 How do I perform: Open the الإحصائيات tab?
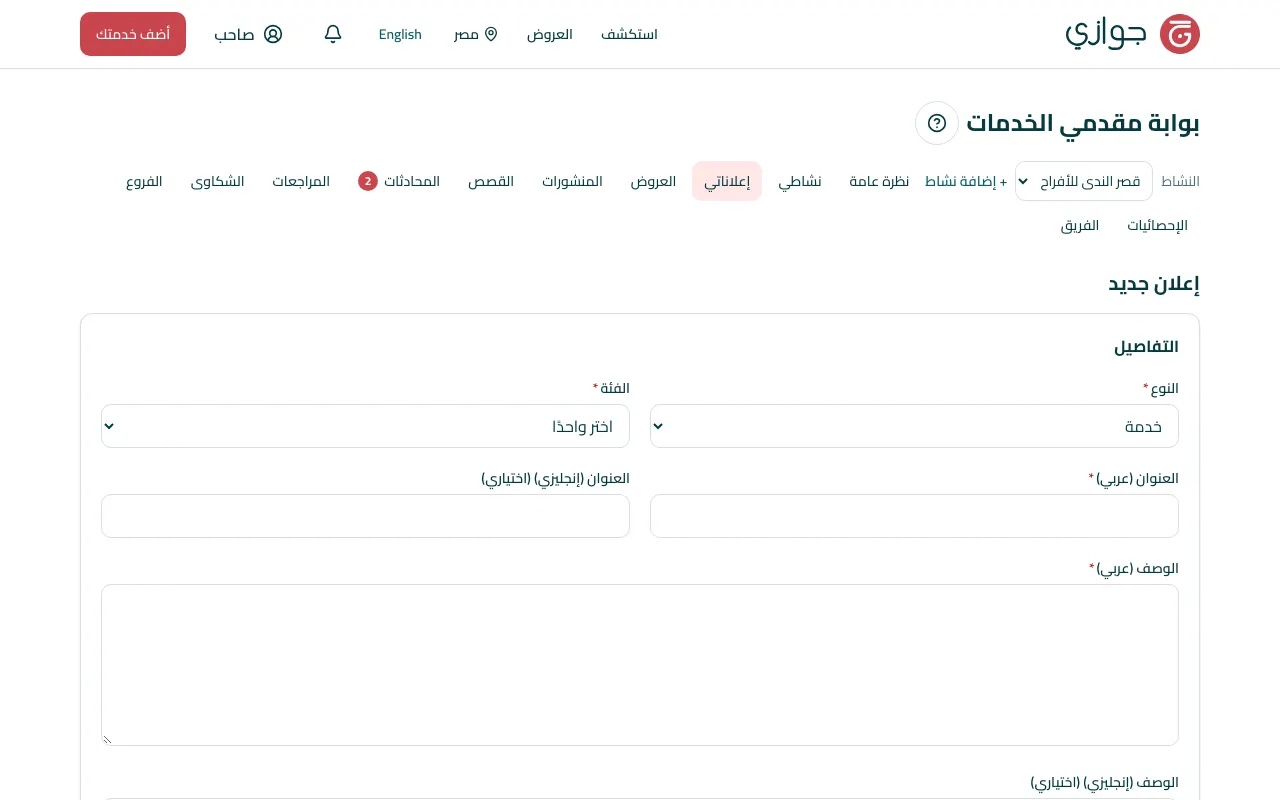pyautogui.click(x=1157, y=225)
